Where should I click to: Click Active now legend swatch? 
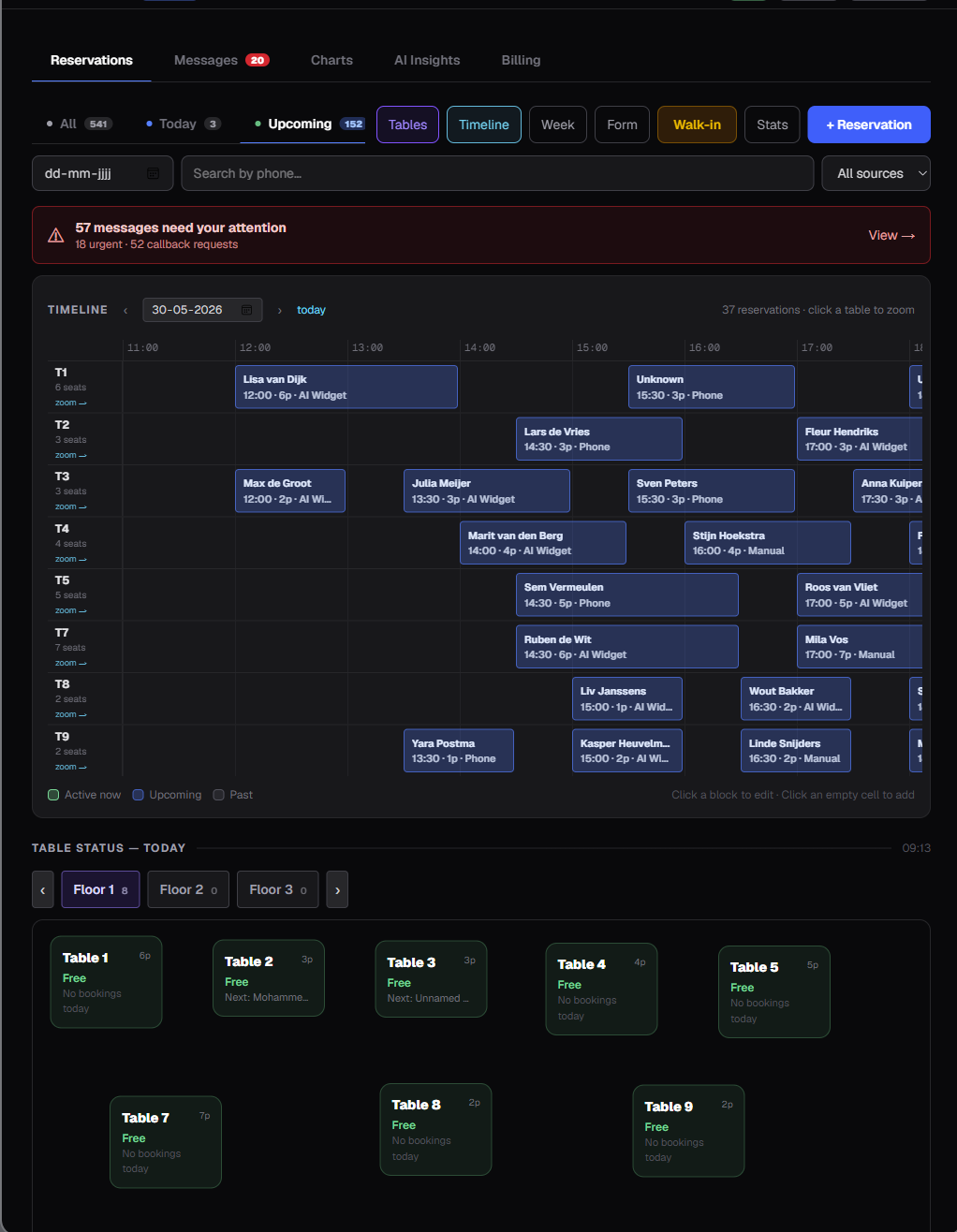coord(53,795)
